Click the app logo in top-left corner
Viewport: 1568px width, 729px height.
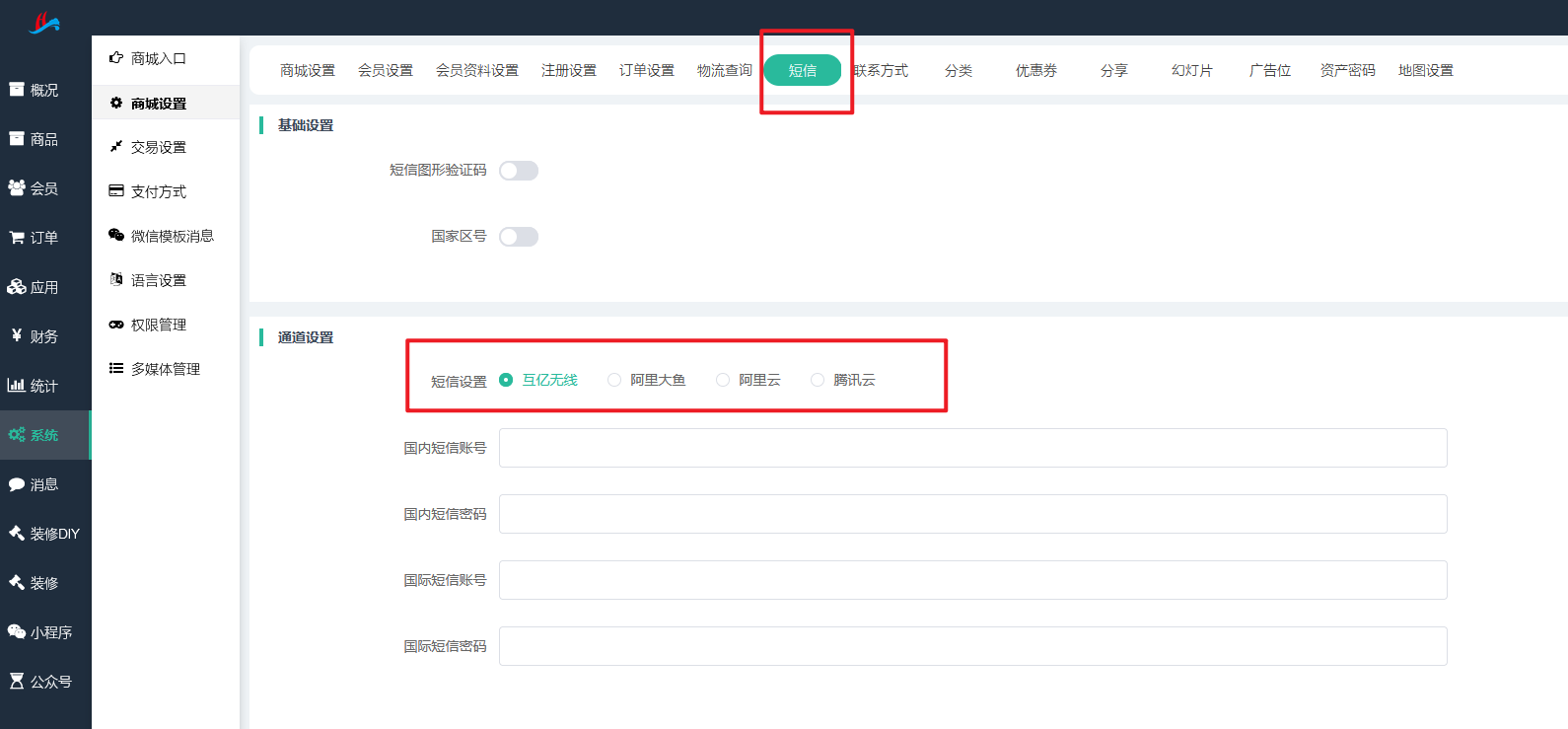click(44, 23)
